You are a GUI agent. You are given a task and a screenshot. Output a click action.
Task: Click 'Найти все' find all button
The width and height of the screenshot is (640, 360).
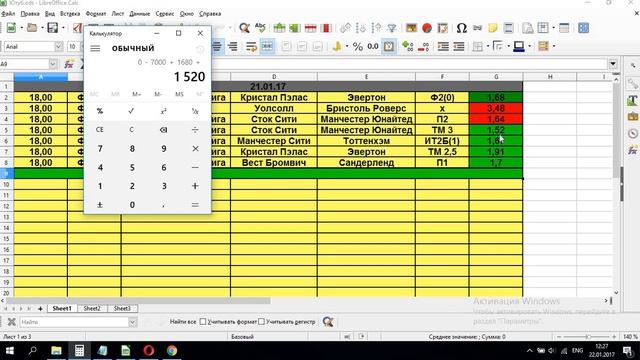click(x=182, y=322)
